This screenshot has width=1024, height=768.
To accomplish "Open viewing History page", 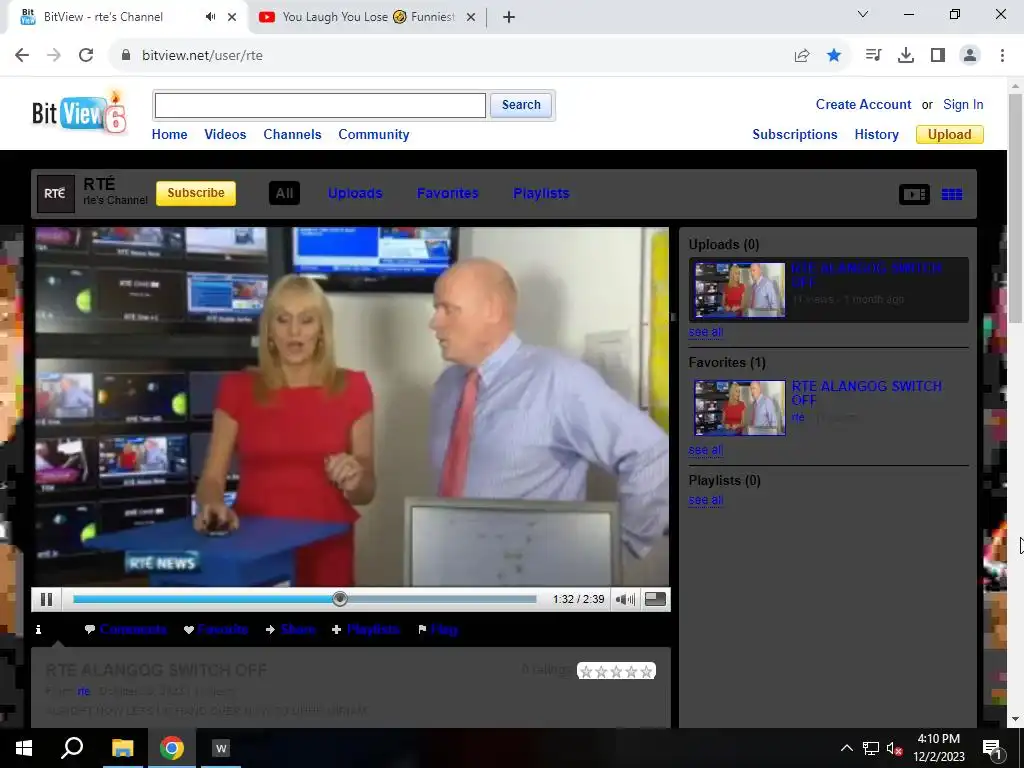I will [x=876, y=135].
